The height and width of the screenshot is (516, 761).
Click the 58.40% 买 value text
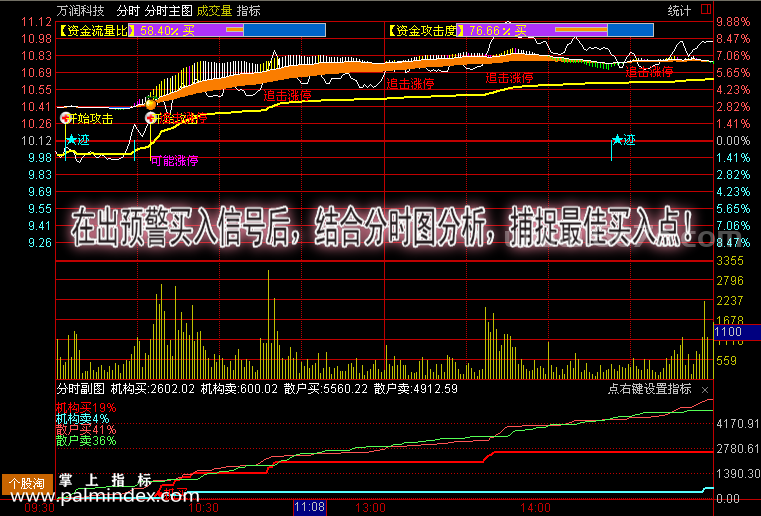(x=167, y=31)
